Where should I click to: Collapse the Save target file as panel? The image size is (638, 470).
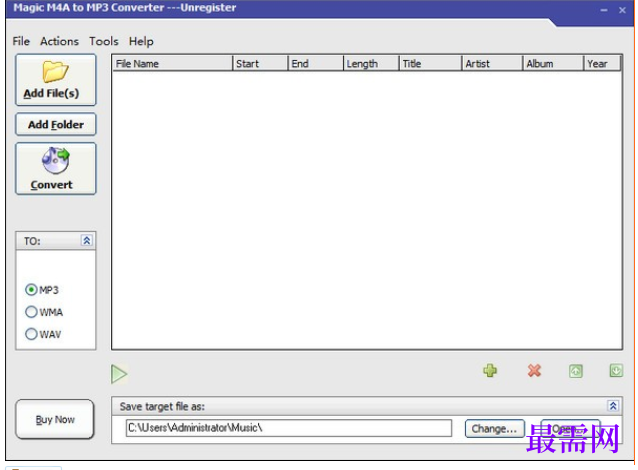coord(613,406)
